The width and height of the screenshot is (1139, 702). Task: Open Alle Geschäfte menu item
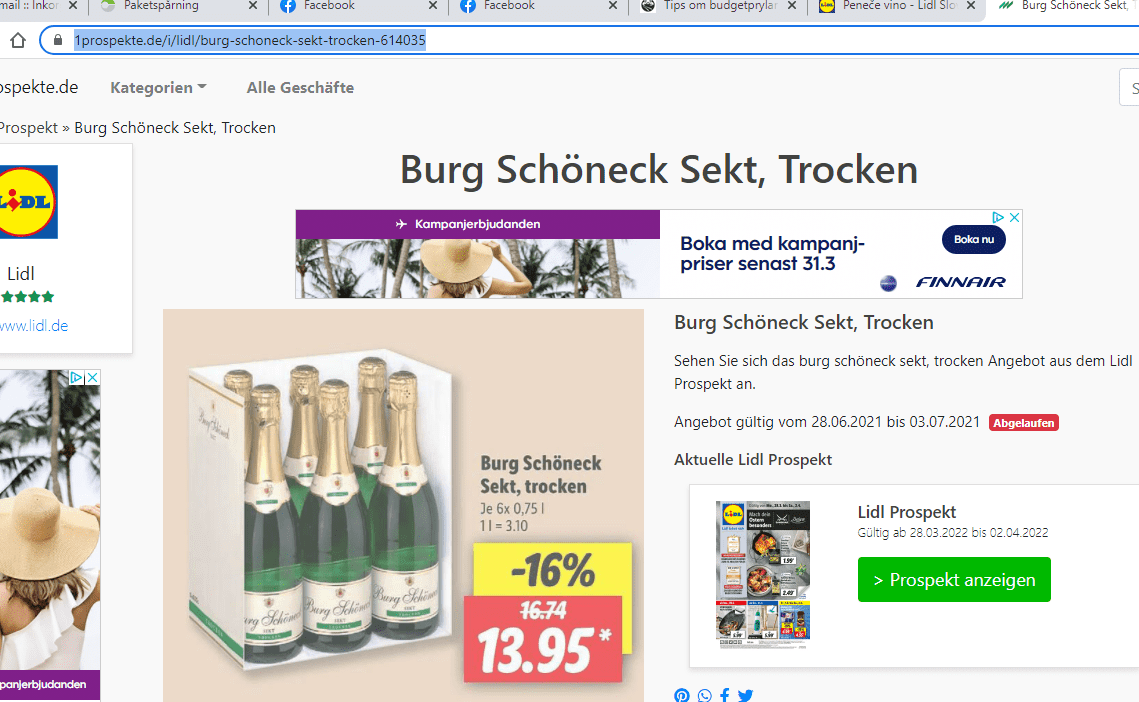[x=300, y=88]
